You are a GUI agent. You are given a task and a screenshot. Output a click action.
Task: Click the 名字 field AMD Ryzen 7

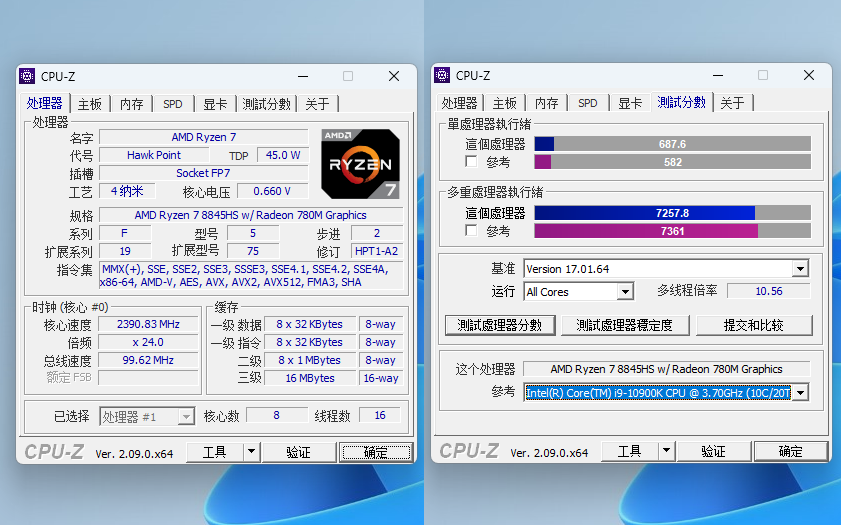(x=204, y=137)
